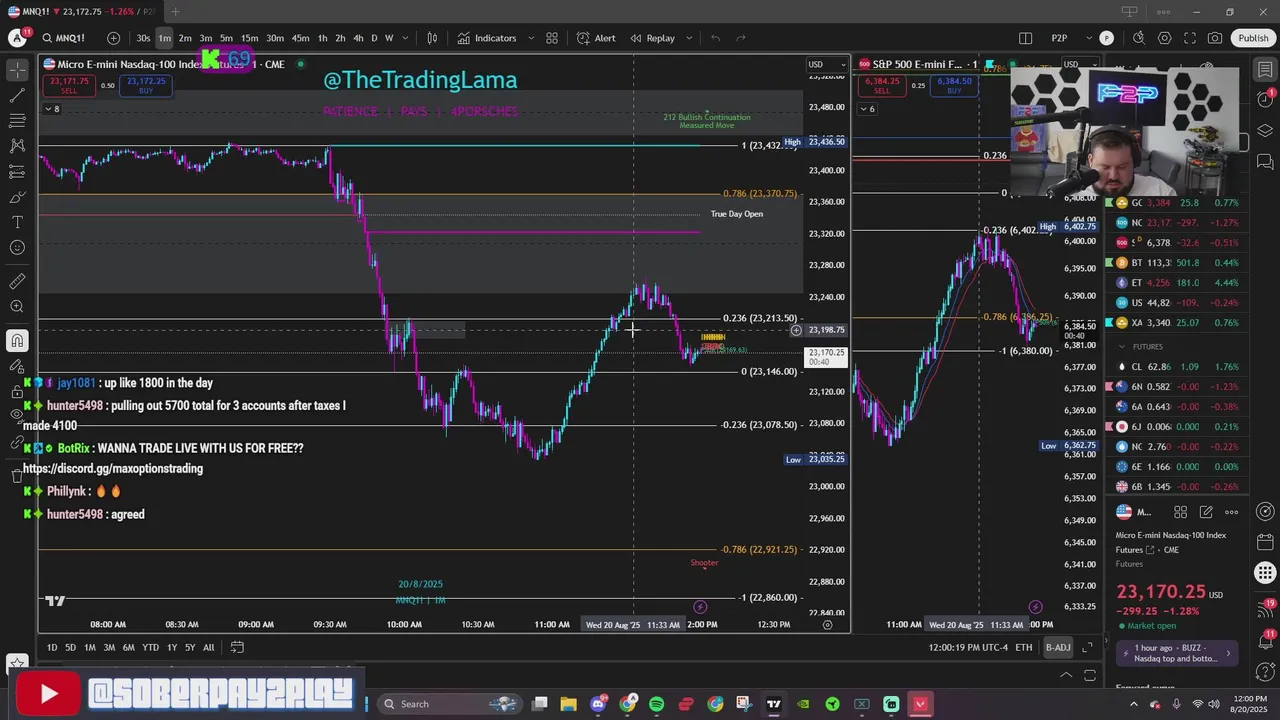
Task: Select the ruler measure tool
Action: pyautogui.click(x=17, y=282)
